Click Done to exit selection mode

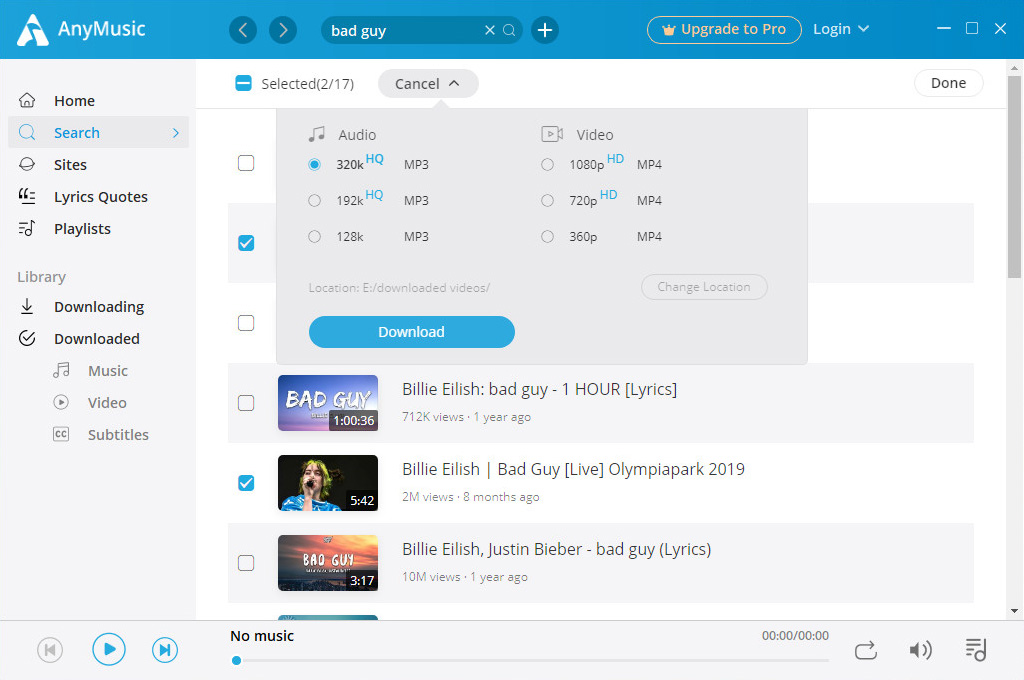[x=948, y=83]
